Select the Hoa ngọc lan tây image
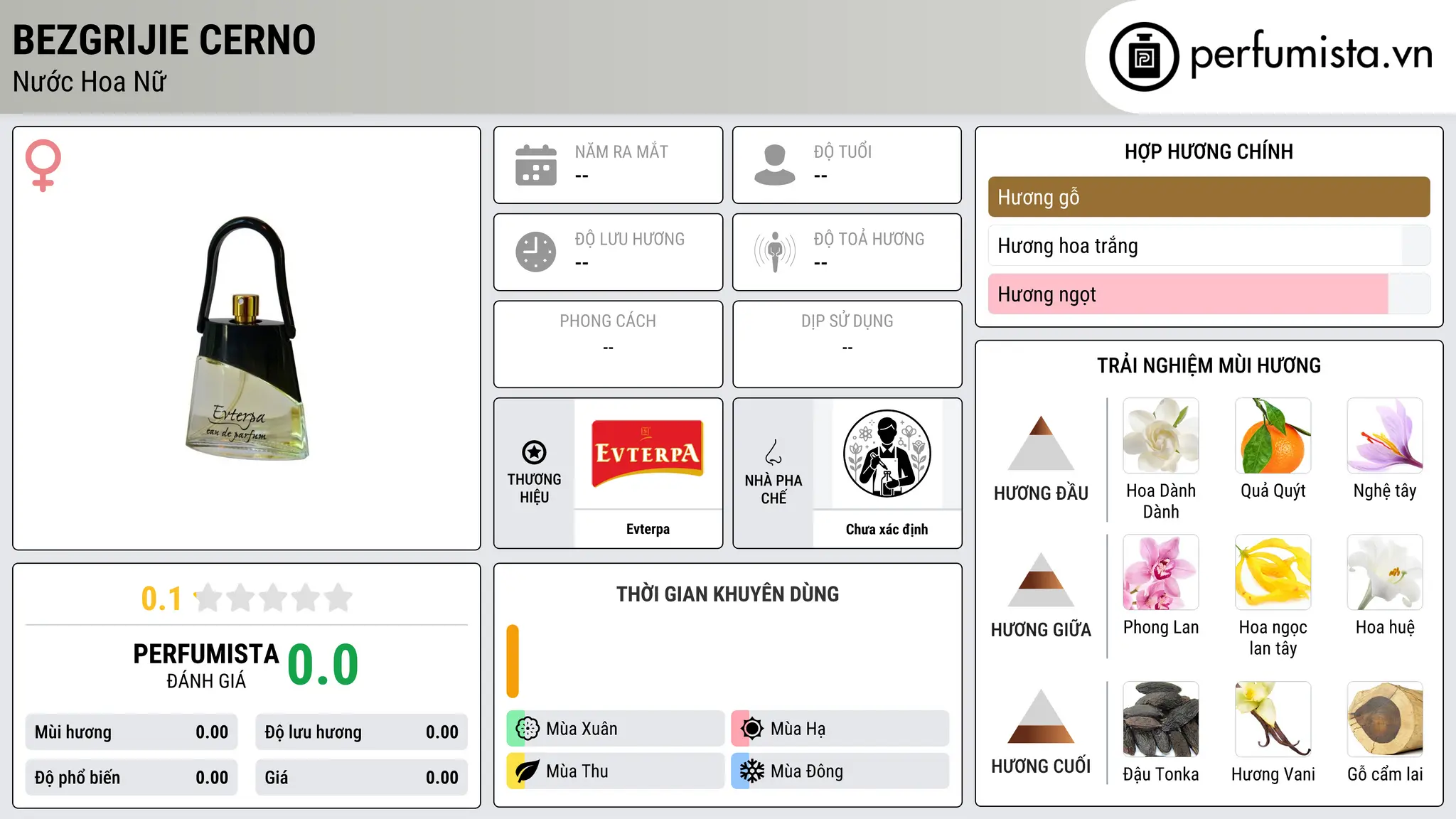Image resolution: width=1456 pixels, height=819 pixels. tap(1273, 572)
